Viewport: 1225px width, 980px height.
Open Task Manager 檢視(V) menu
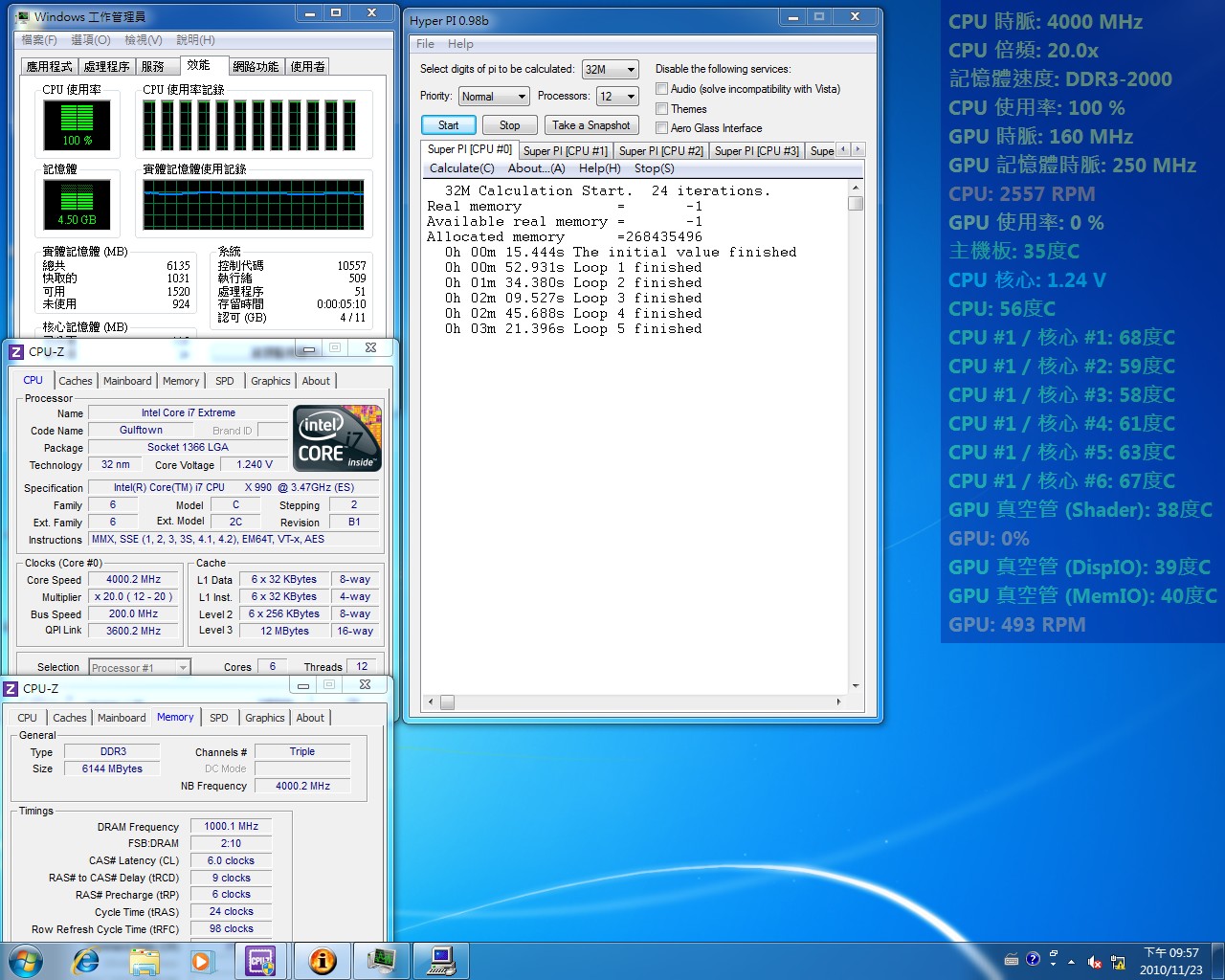(x=144, y=40)
